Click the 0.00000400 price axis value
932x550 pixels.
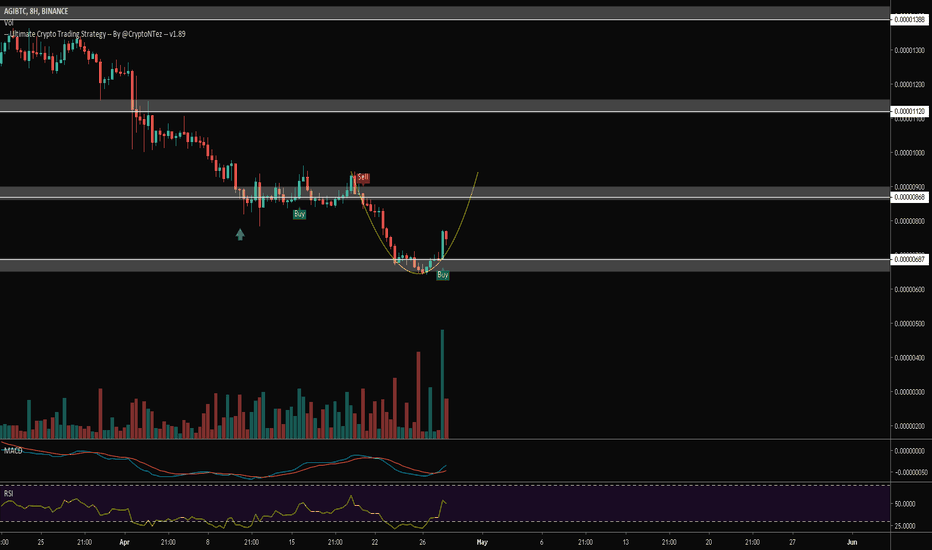(x=909, y=358)
